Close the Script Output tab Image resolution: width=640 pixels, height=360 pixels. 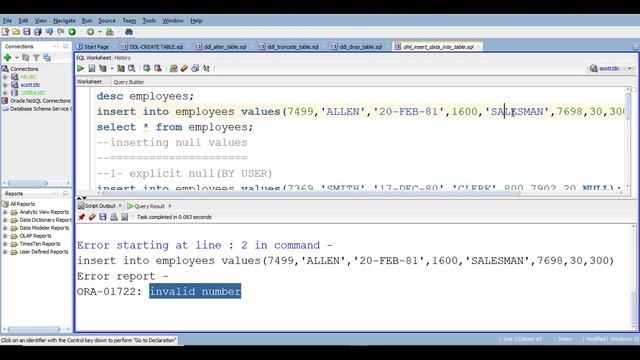120,206
